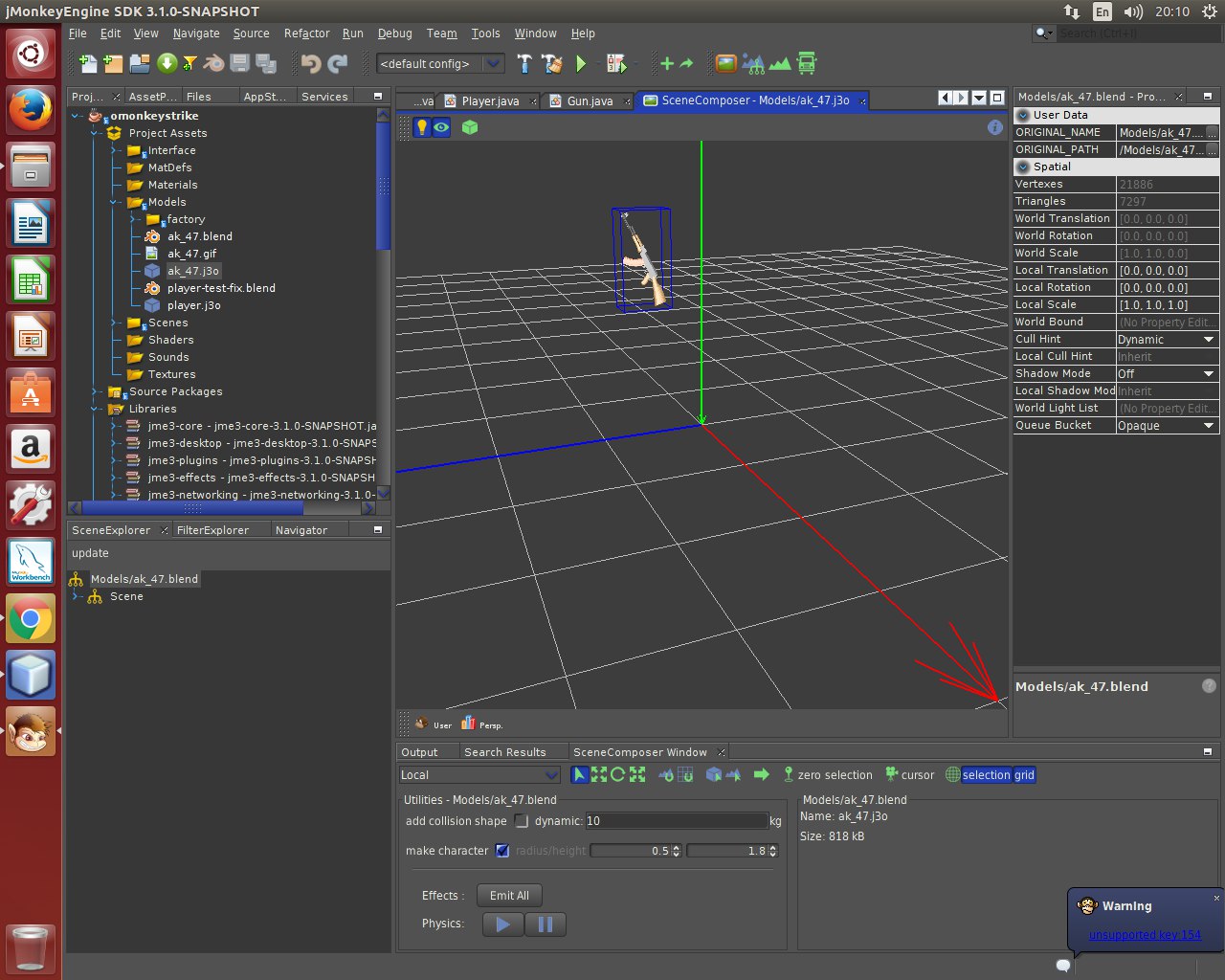Toggle the User view button
The height and width of the screenshot is (980, 1225).
[434, 724]
